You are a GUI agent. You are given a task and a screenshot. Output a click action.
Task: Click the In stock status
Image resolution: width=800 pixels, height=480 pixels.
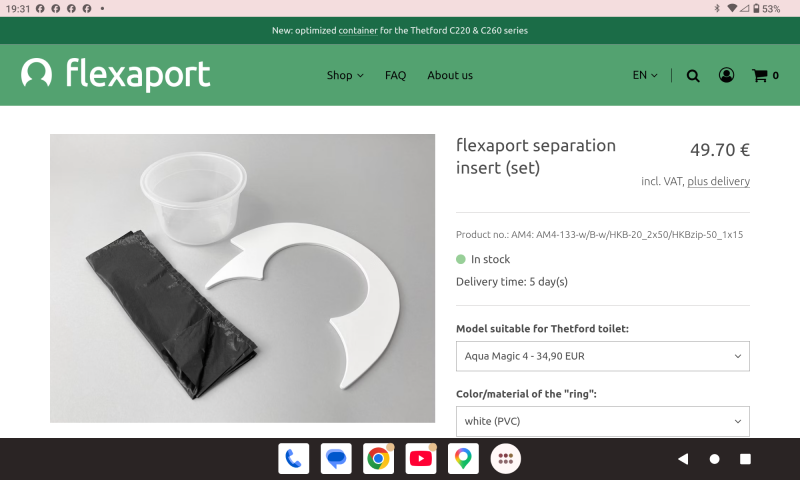tap(483, 259)
